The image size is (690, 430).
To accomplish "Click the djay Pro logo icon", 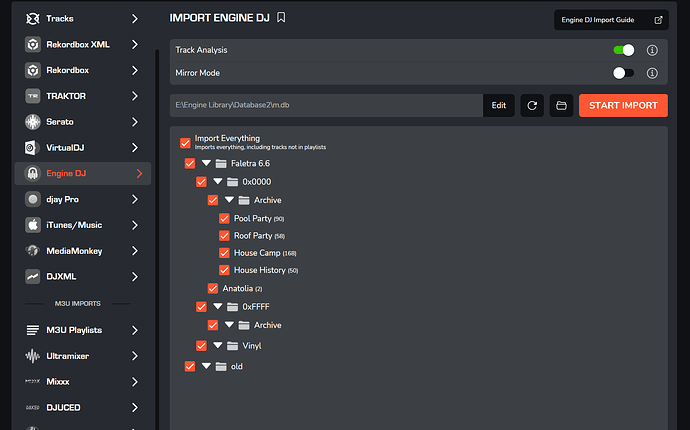I will [x=33, y=199].
